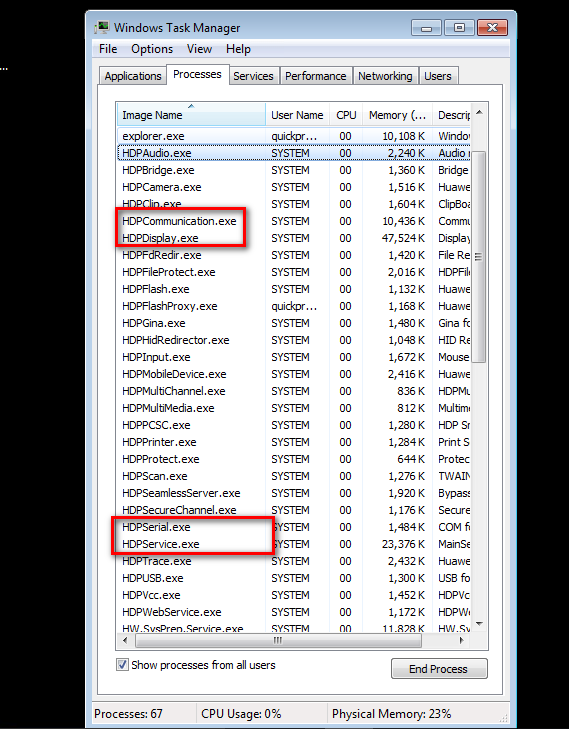Viewport: 569px width, 729px height.
Task: Select the HDPScan.exe process
Action: [x=294, y=476]
